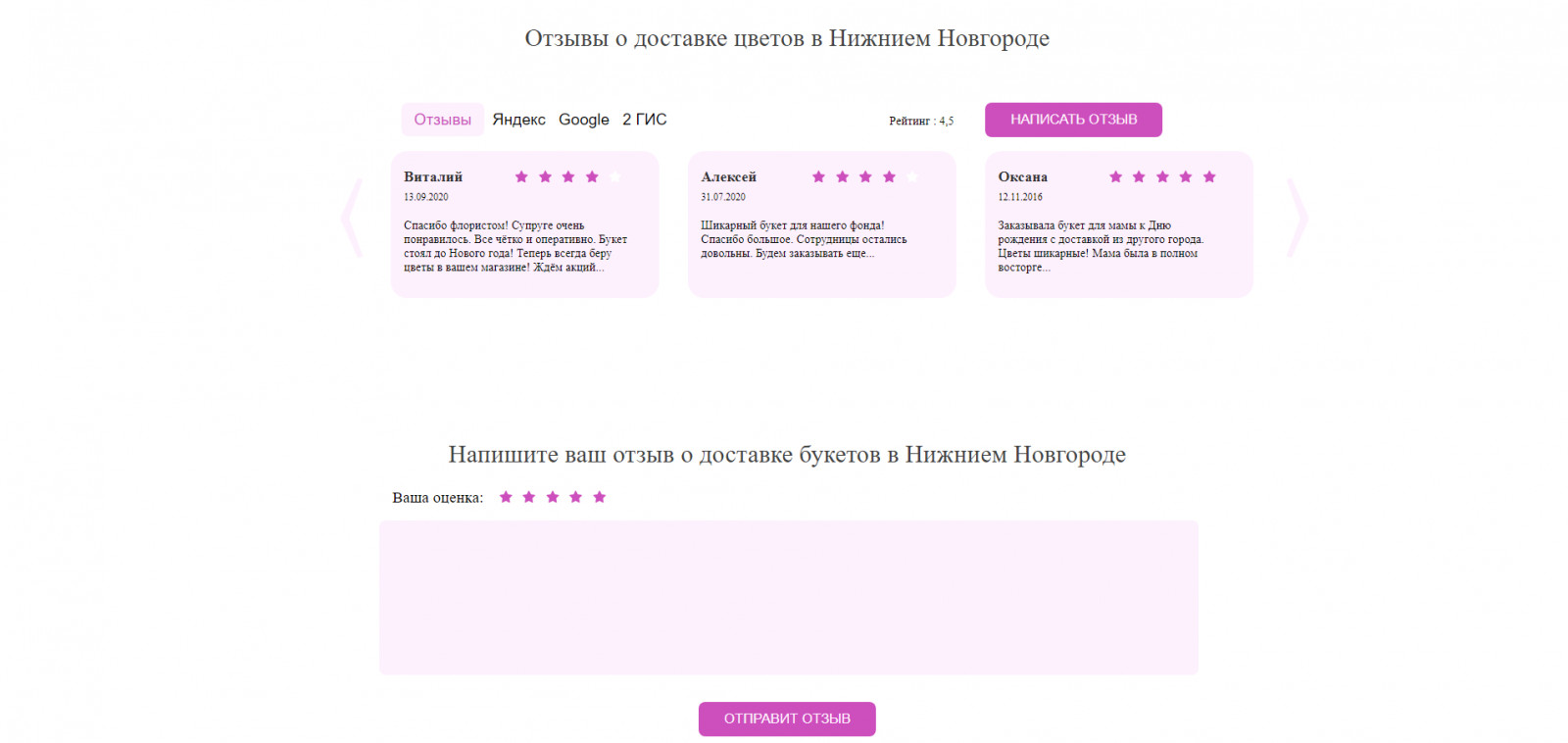Open Оксана's review text starting Заказывала букет
Viewport: 1568px width, 743px height.
tap(1101, 246)
